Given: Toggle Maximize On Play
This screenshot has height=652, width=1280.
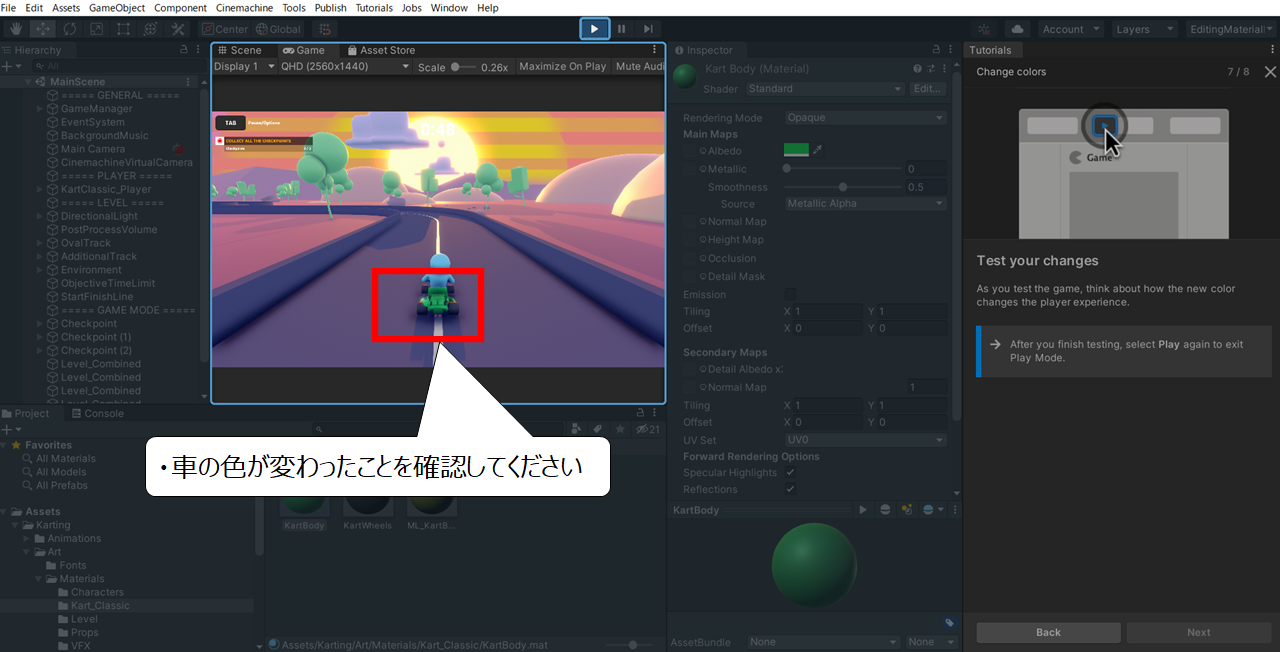Looking at the screenshot, I should (562, 67).
